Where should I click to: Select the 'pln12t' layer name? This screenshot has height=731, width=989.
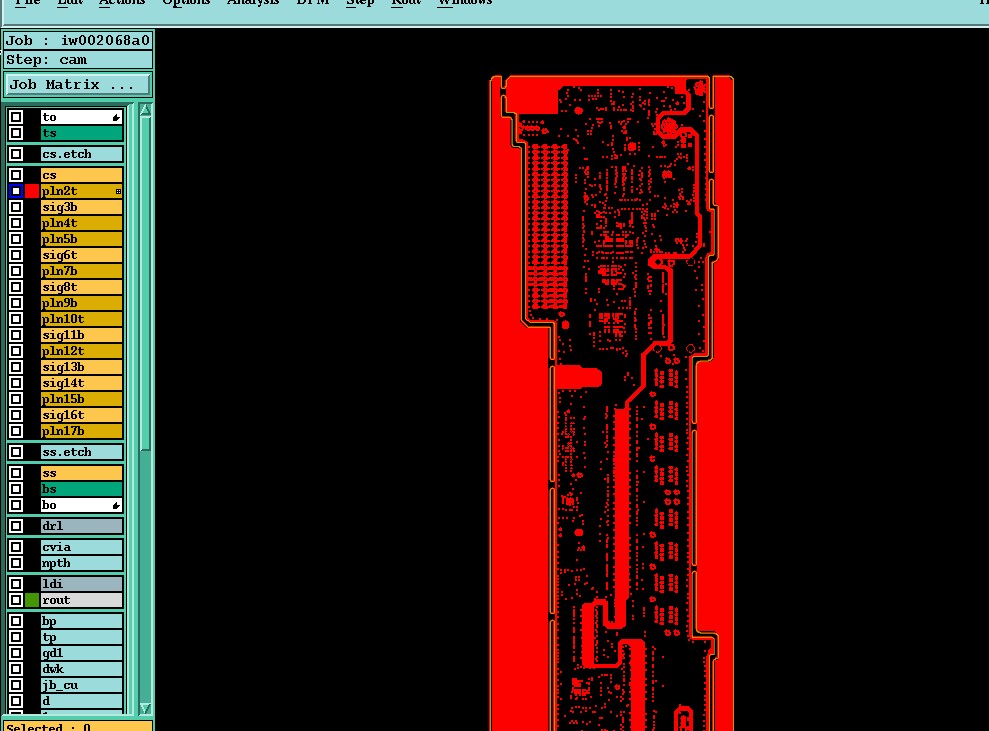click(81, 351)
